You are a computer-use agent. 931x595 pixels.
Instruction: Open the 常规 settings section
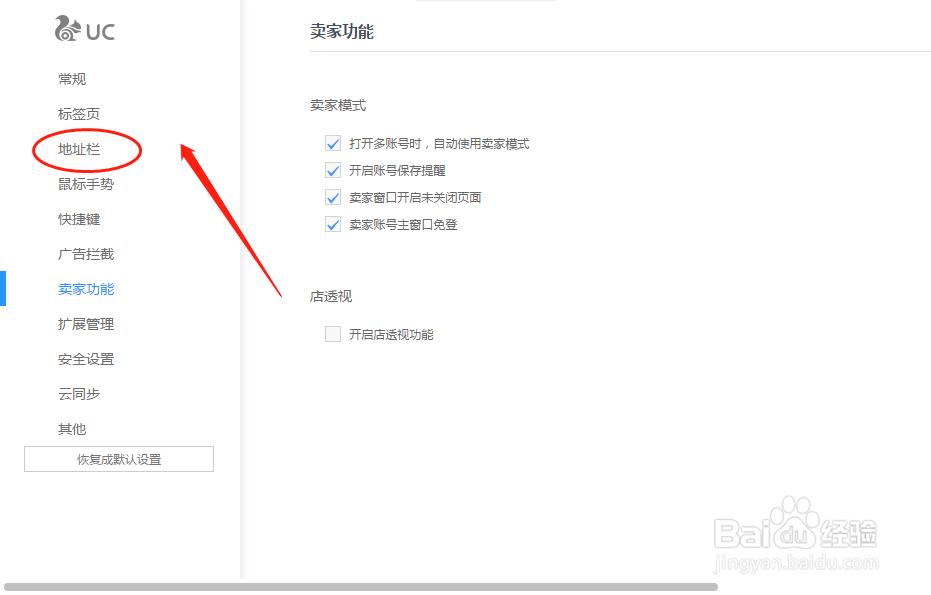coord(72,79)
